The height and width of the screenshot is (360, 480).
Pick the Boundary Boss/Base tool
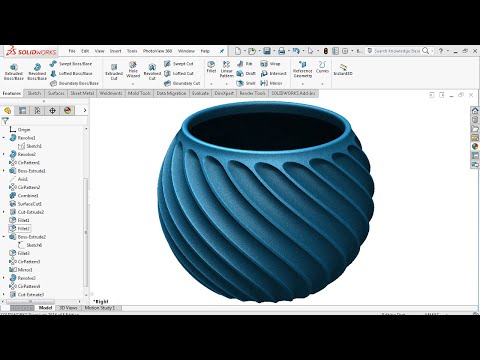(74, 83)
